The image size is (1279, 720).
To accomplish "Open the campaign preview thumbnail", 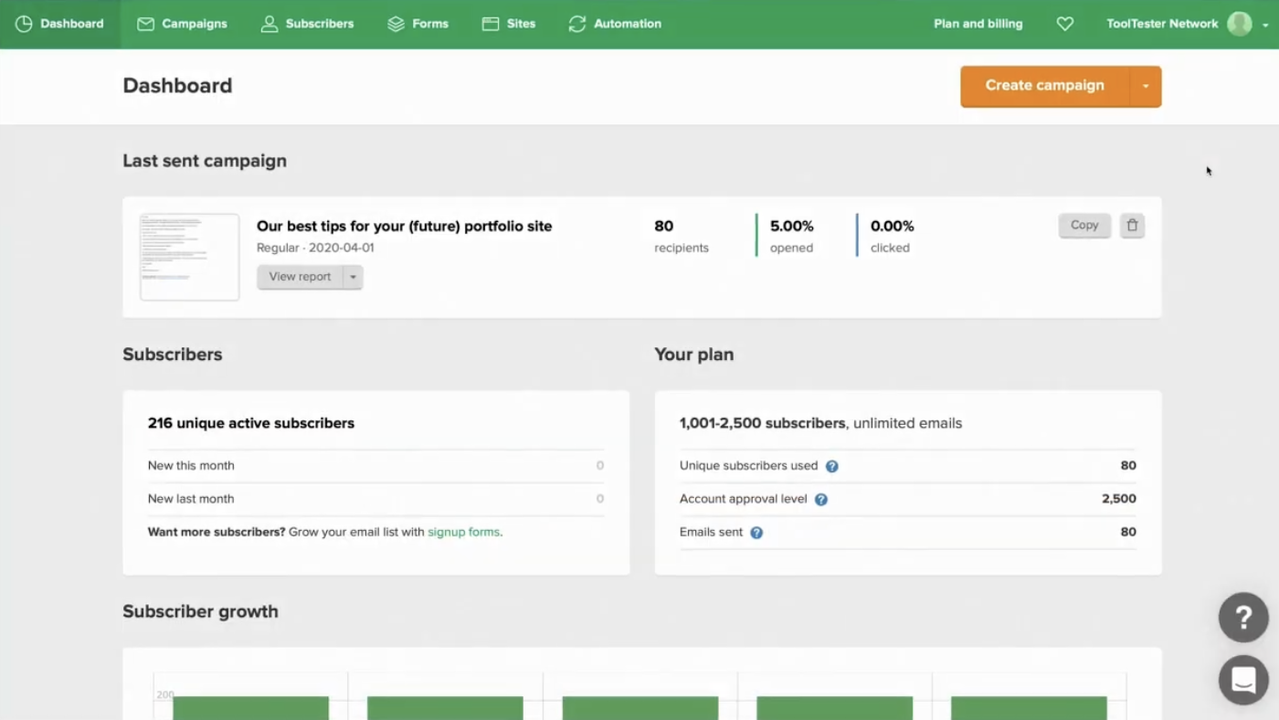I will pyautogui.click(x=190, y=256).
